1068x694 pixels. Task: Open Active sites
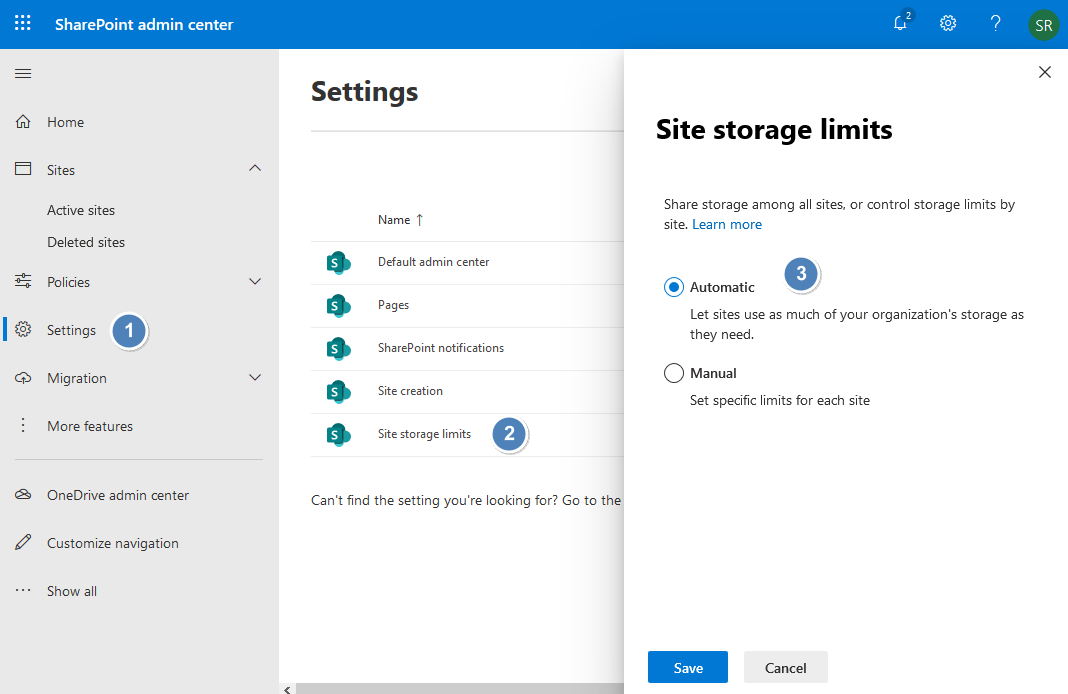pyautogui.click(x=82, y=209)
